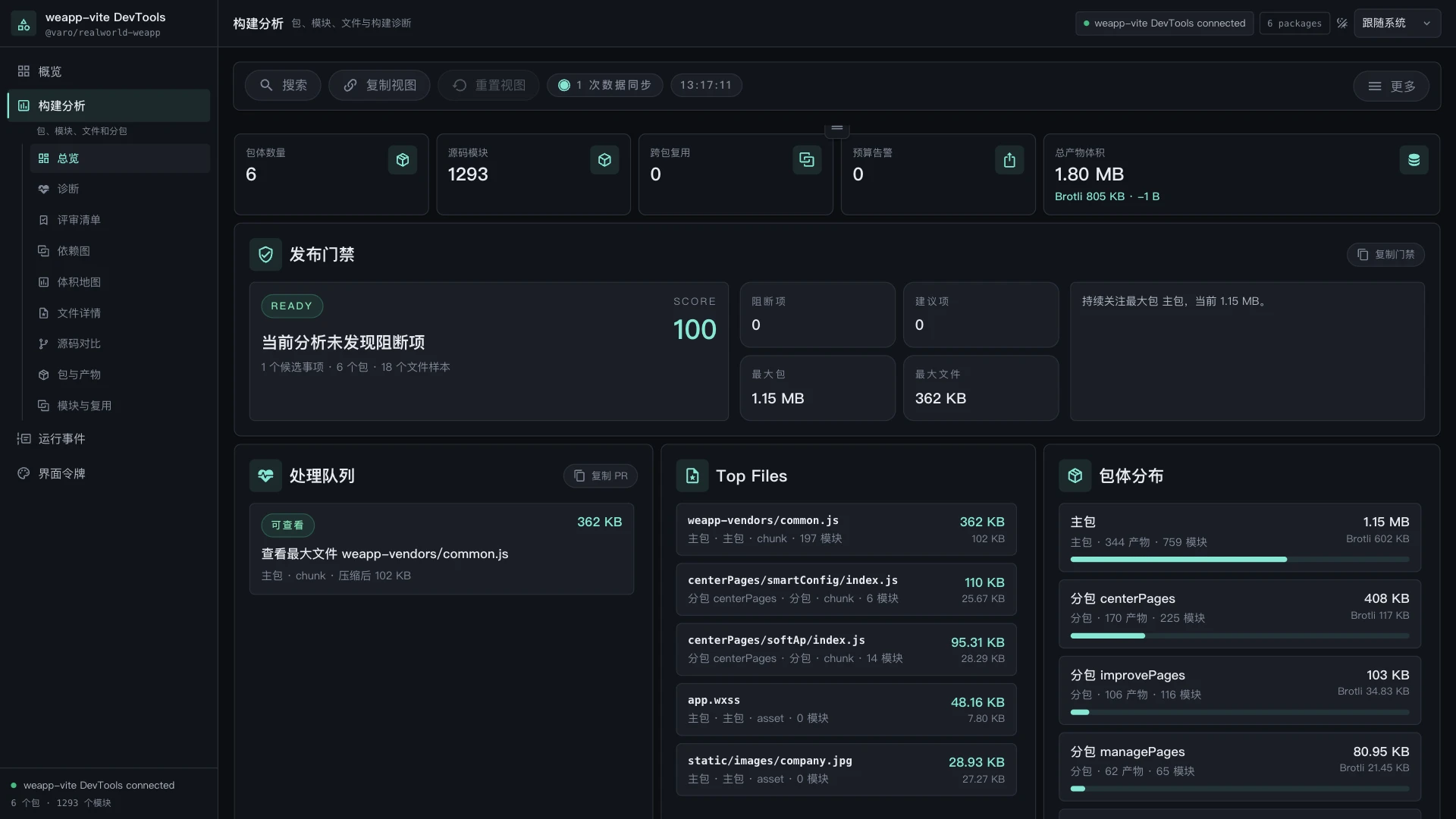Open 运行事件 in sidebar

tap(108, 438)
